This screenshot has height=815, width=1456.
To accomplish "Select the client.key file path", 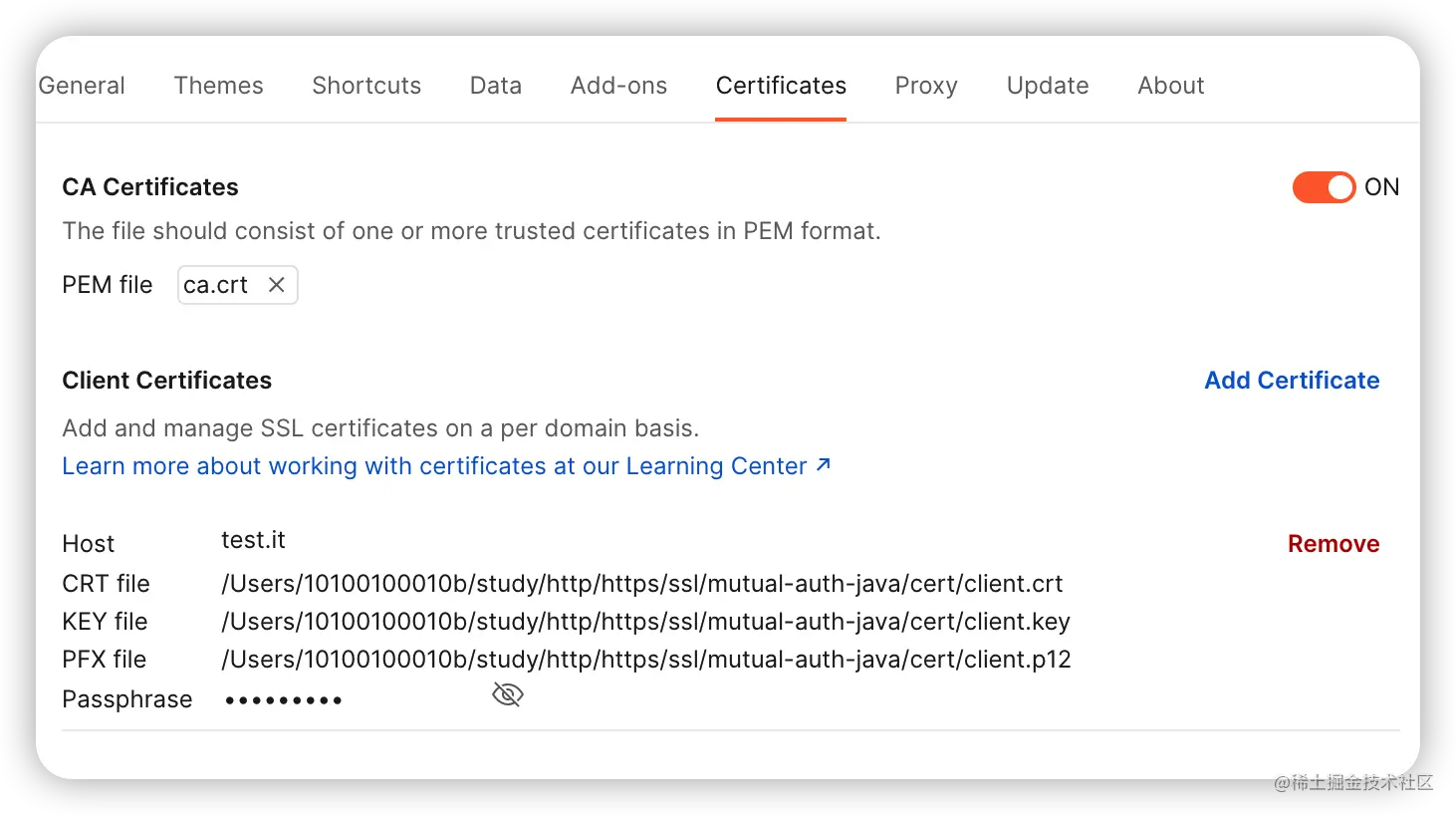I will coord(645,622).
